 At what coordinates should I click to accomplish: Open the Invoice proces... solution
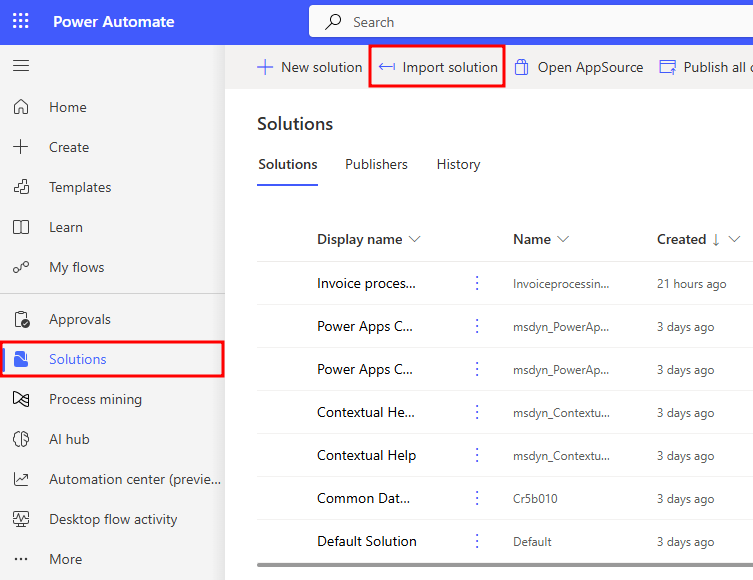tap(366, 283)
